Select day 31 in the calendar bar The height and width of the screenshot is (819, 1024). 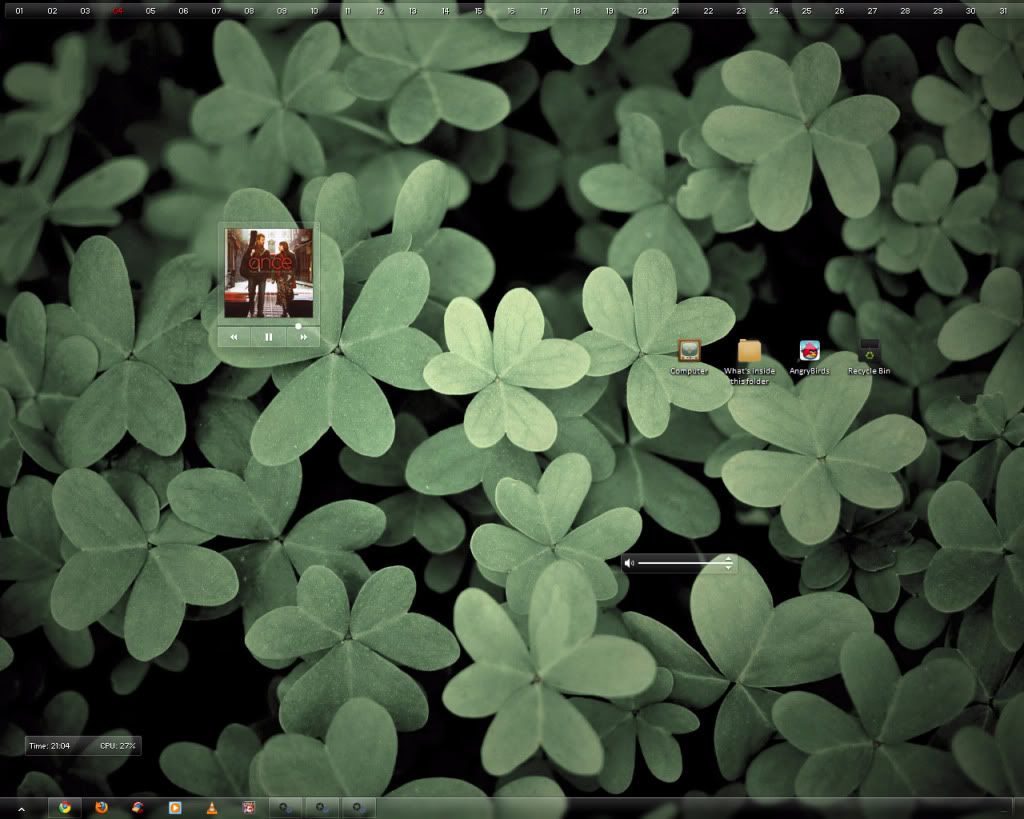coord(1003,11)
